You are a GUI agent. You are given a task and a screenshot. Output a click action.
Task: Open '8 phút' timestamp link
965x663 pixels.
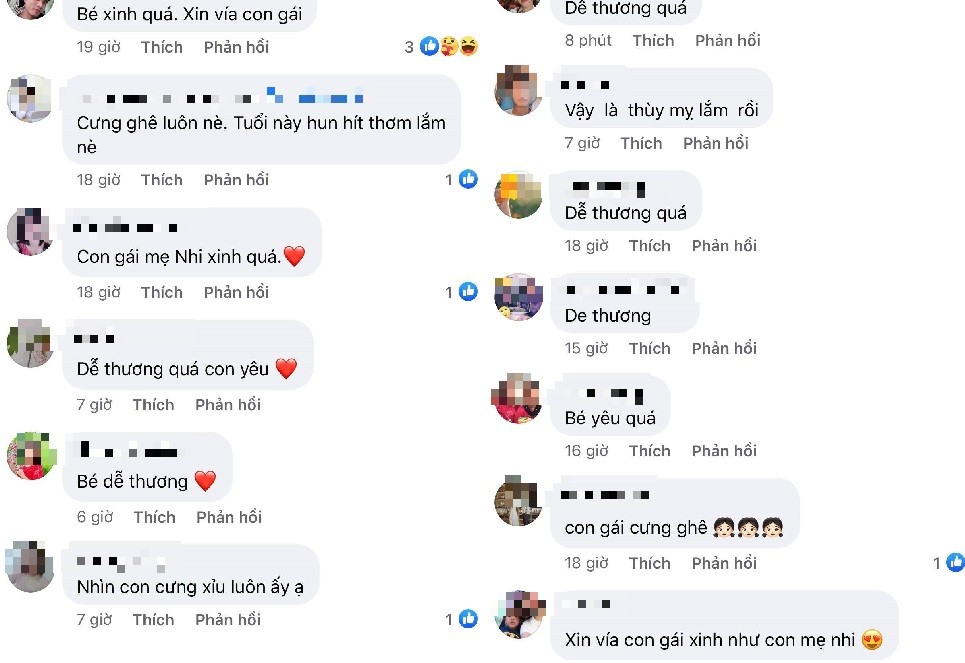point(588,40)
